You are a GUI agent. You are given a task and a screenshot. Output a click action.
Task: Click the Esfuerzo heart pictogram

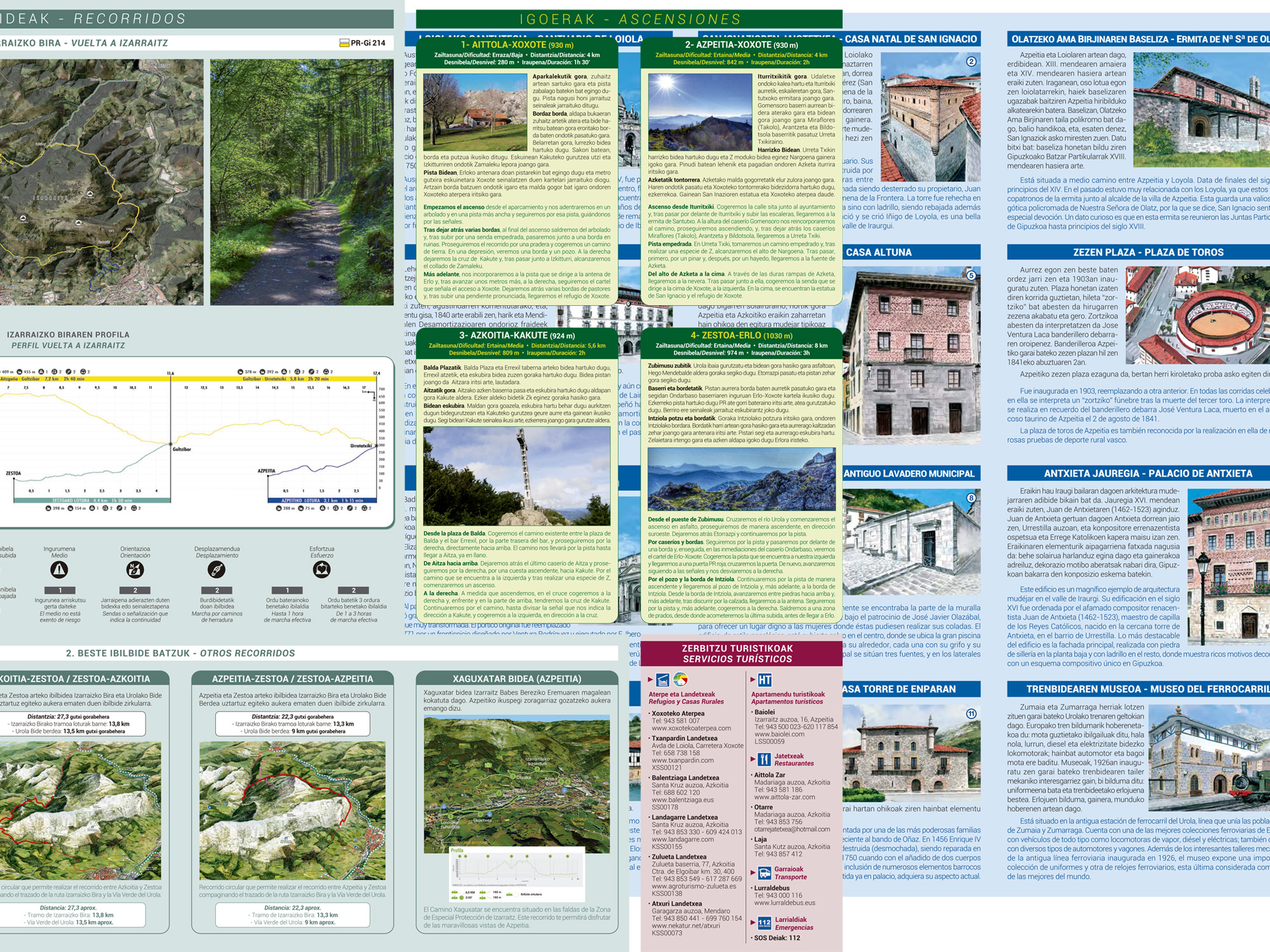[321, 570]
